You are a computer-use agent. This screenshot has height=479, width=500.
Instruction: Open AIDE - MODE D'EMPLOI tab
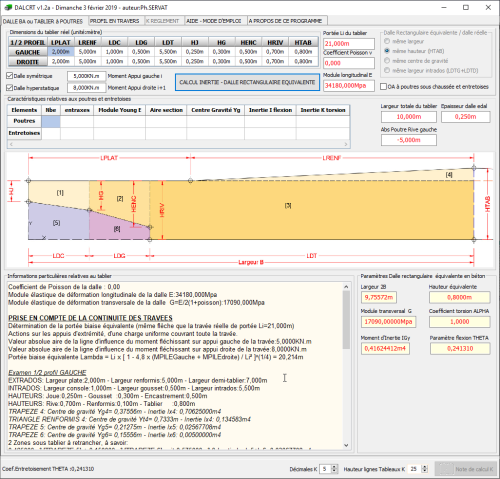point(214,21)
